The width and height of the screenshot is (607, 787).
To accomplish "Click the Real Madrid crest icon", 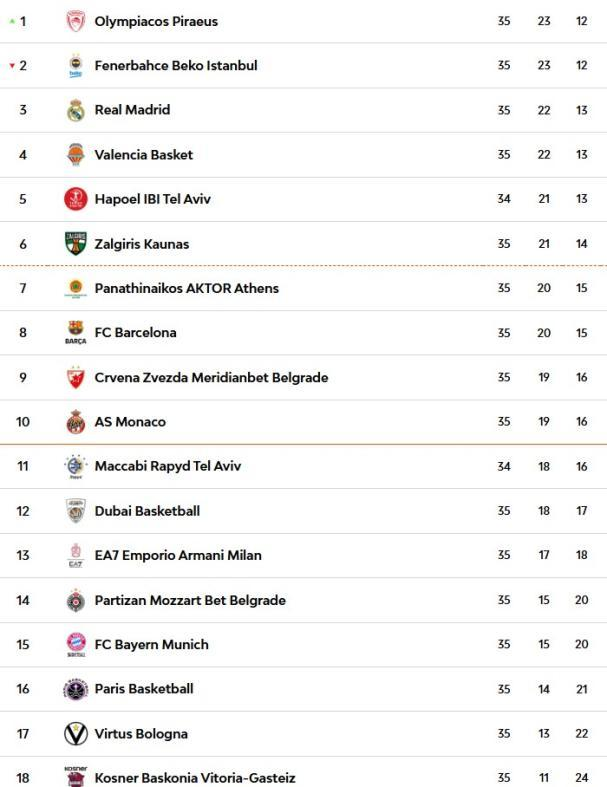I will point(76,110).
